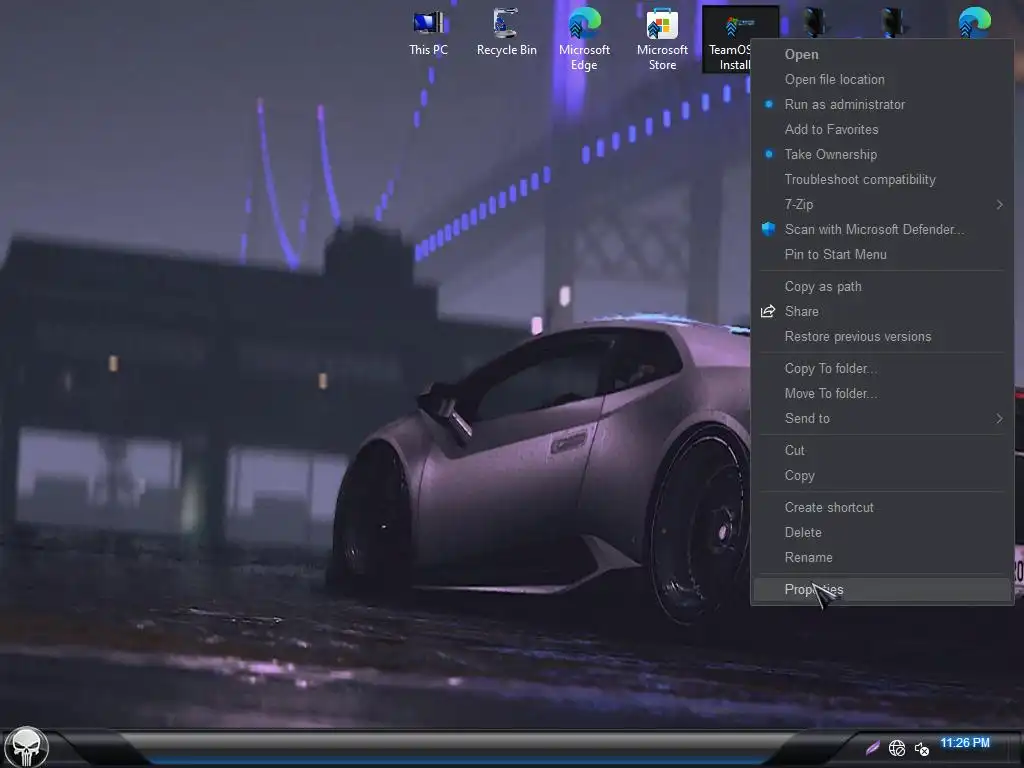Select the Microsoft Edge icon beside Recycle Bin
Viewport: 1024px width, 768px height.
(x=584, y=39)
